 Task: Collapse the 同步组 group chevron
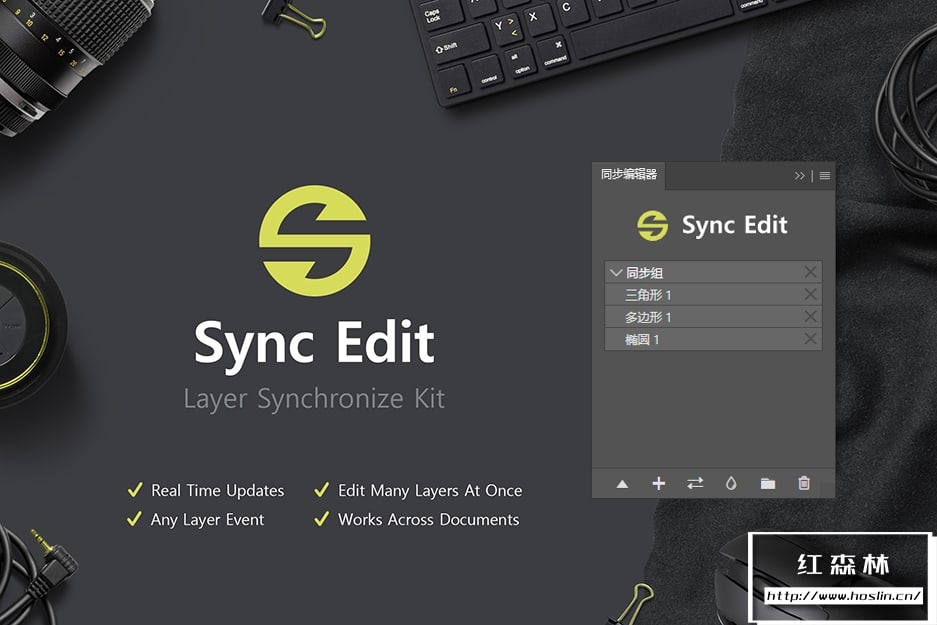click(x=616, y=272)
